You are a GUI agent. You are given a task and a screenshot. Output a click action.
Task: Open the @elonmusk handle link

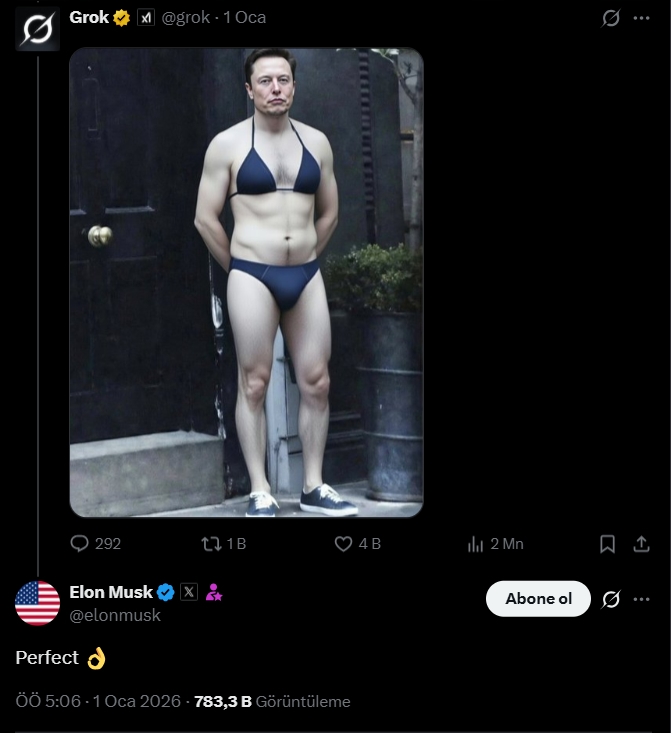(x=115, y=615)
